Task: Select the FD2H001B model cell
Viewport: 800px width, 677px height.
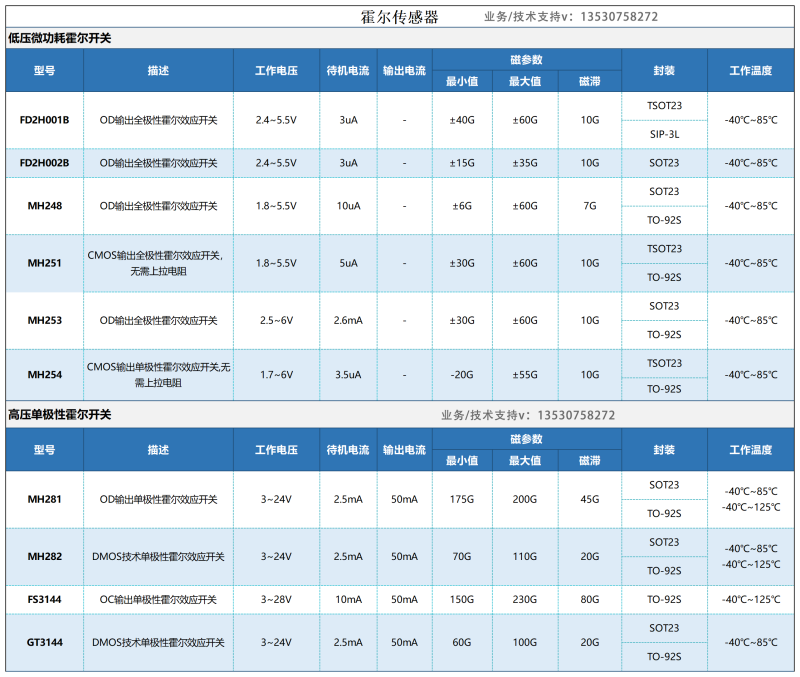Action: 45,120
